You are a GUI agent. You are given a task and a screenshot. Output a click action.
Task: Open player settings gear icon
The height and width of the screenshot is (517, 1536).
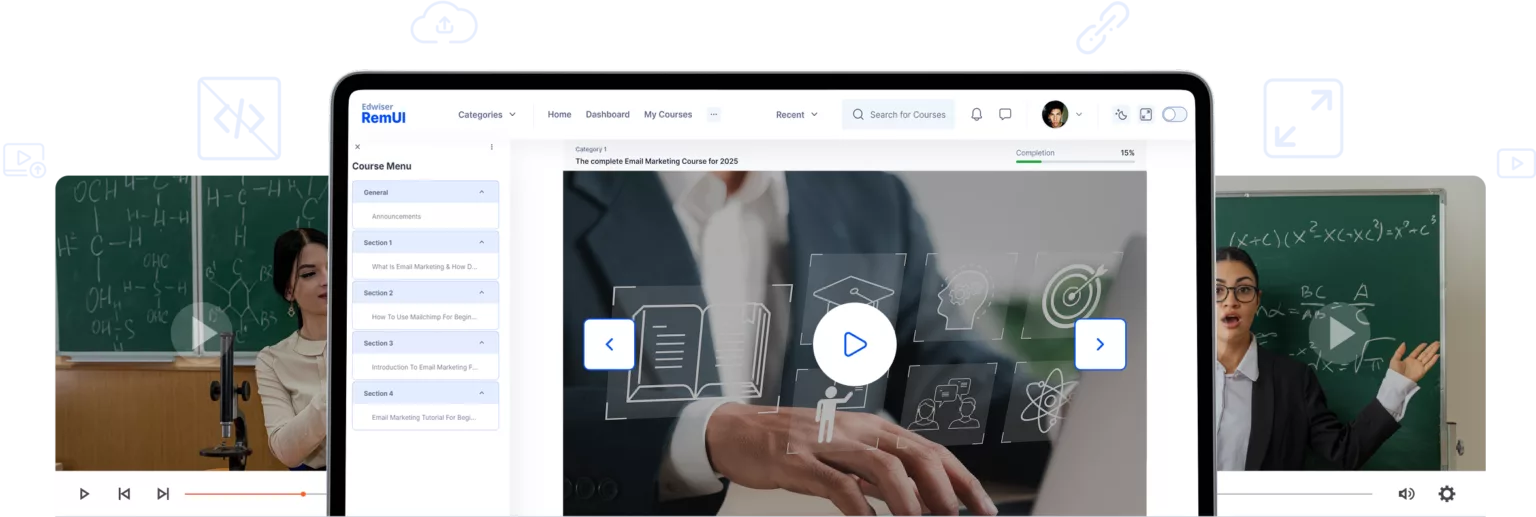click(x=1447, y=493)
